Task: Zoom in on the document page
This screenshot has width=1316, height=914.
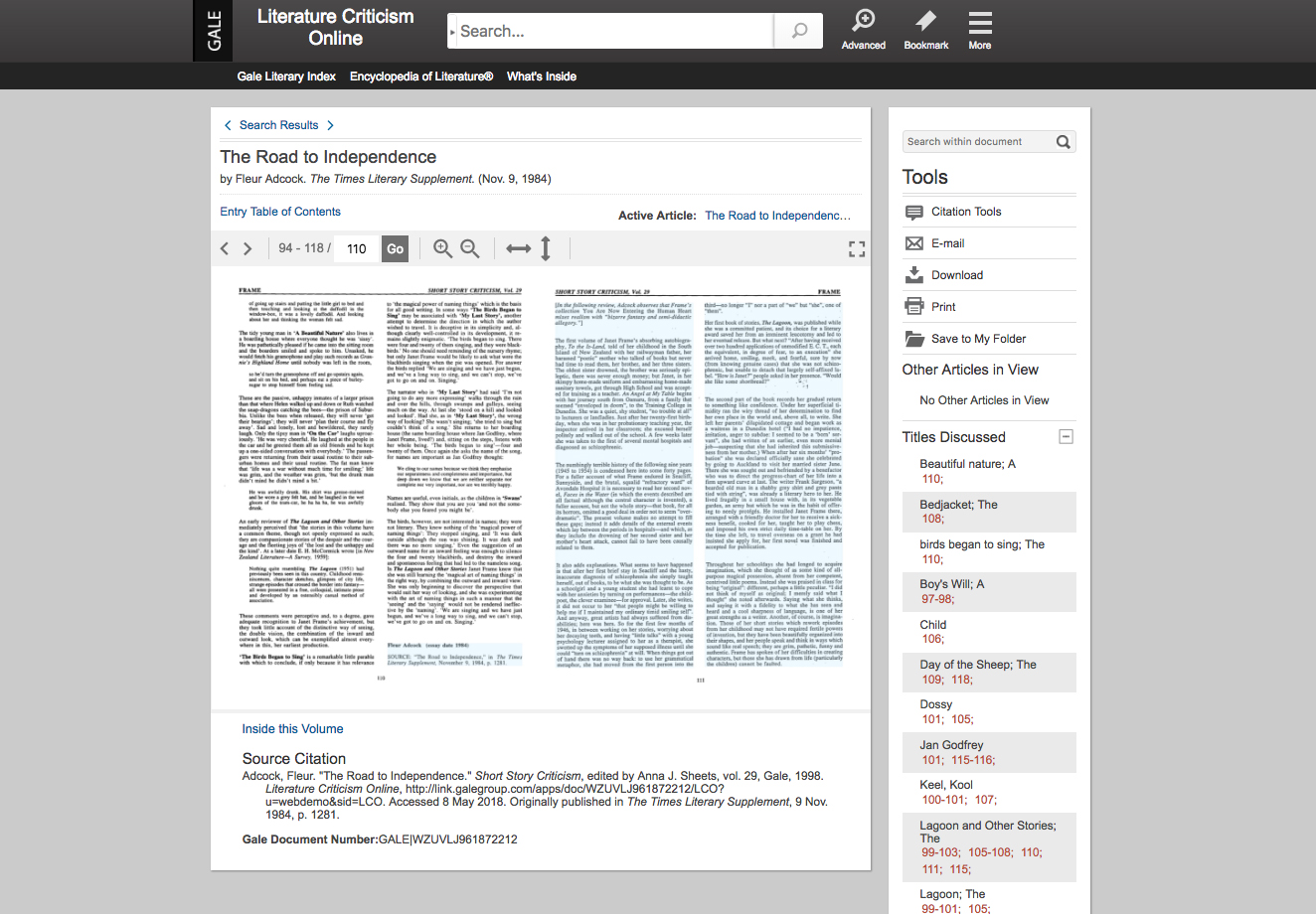Action: point(442,248)
